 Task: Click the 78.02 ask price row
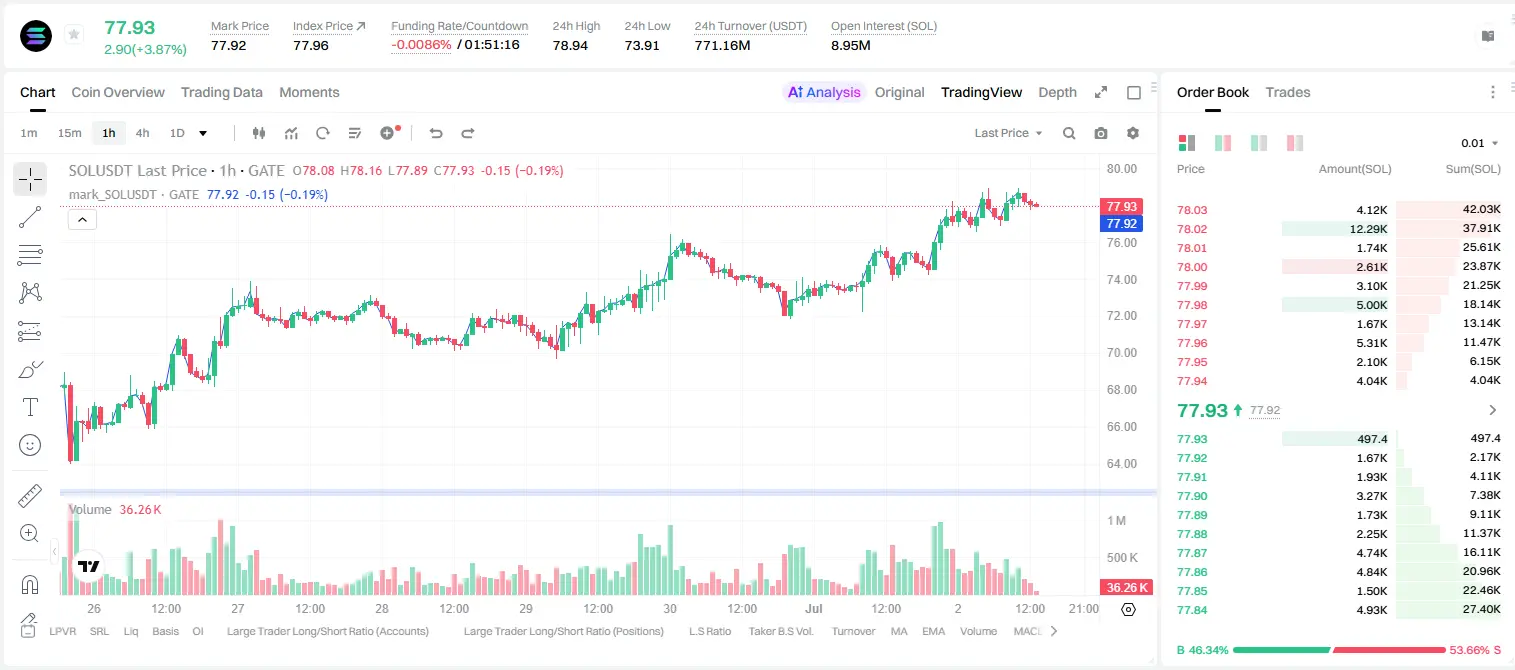(x=1339, y=229)
